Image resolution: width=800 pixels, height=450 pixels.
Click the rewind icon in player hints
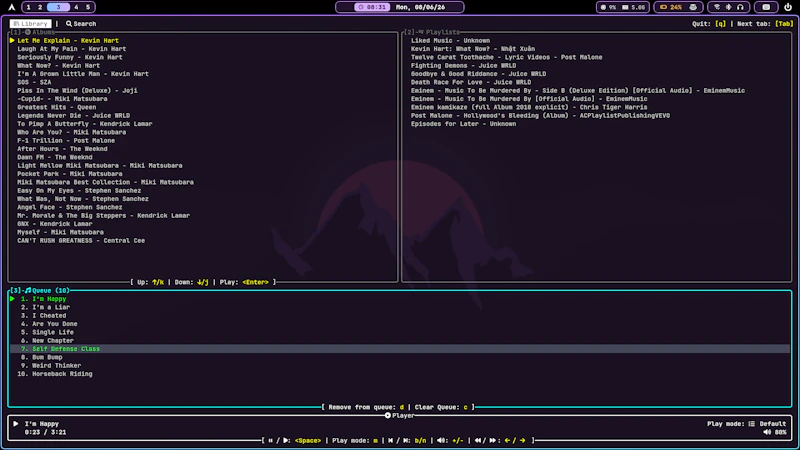click(x=478, y=440)
